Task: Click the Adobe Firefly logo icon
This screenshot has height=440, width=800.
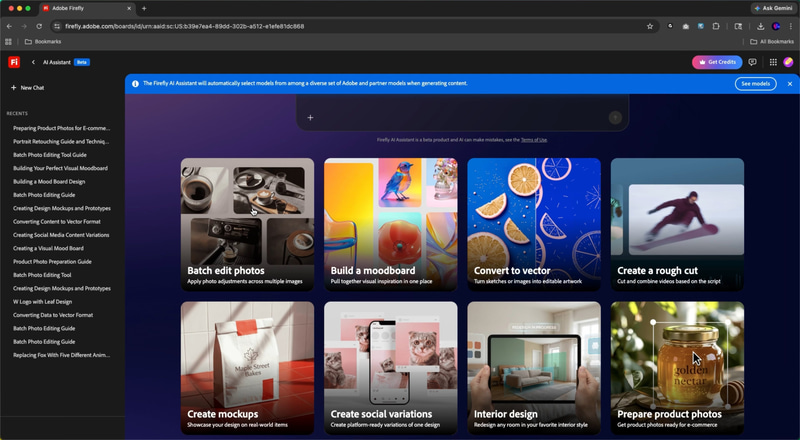Action: pyautogui.click(x=14, y=62)
